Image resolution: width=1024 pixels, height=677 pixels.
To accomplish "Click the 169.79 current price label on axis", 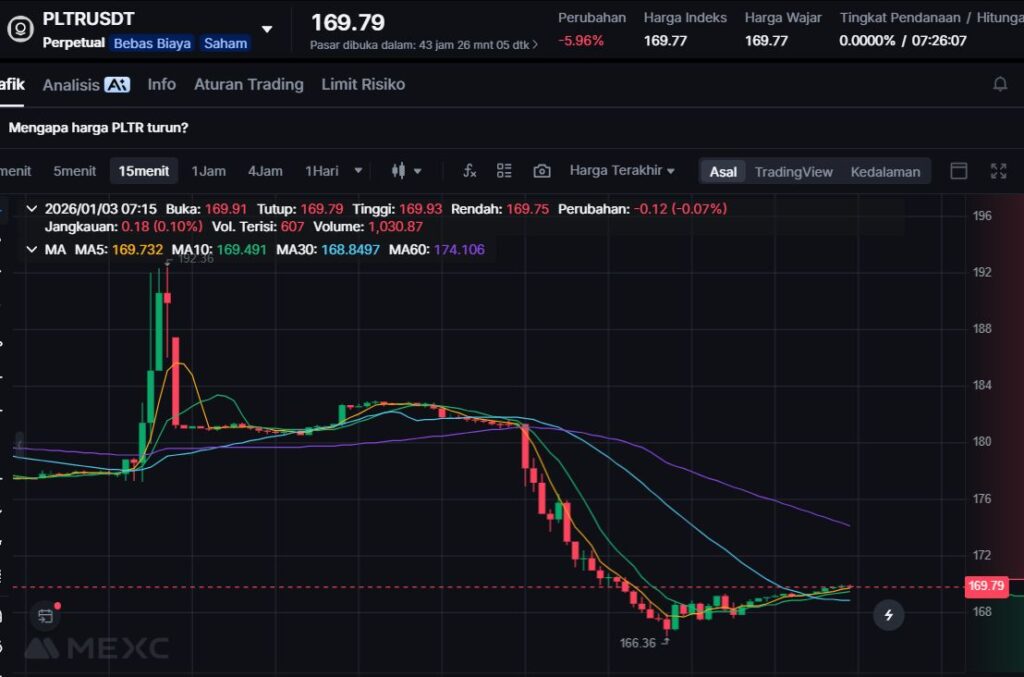I will tap(985, 586).
